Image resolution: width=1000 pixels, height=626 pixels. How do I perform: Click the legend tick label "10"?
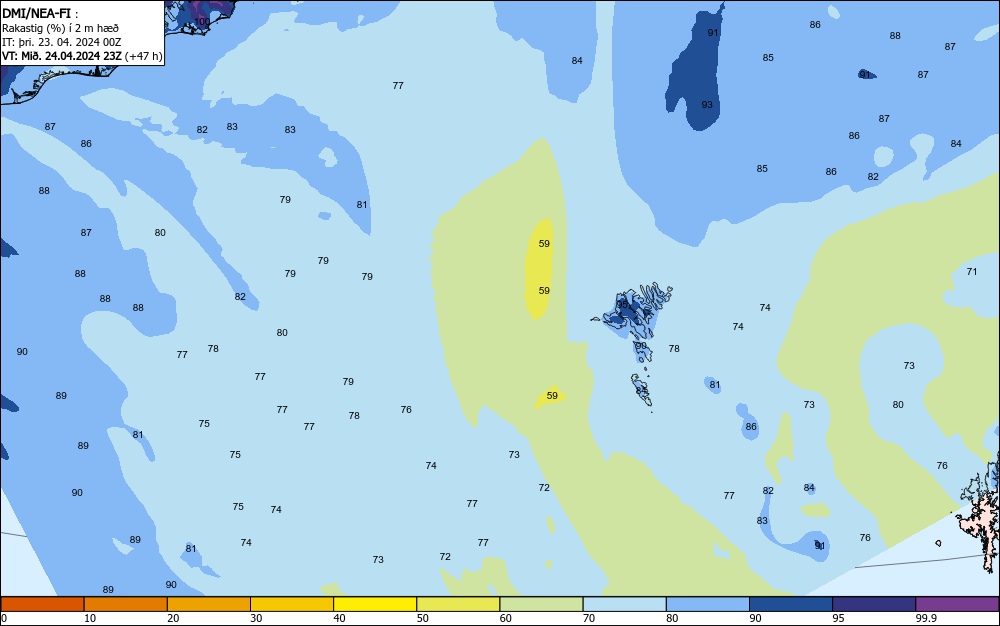(90, 618)
